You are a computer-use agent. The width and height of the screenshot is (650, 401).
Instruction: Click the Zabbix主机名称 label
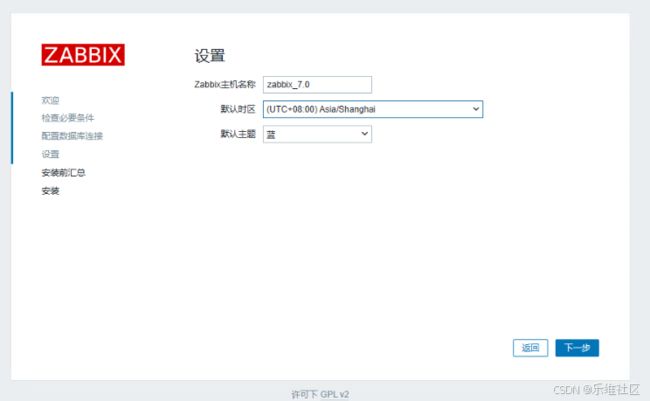(225, 85)
